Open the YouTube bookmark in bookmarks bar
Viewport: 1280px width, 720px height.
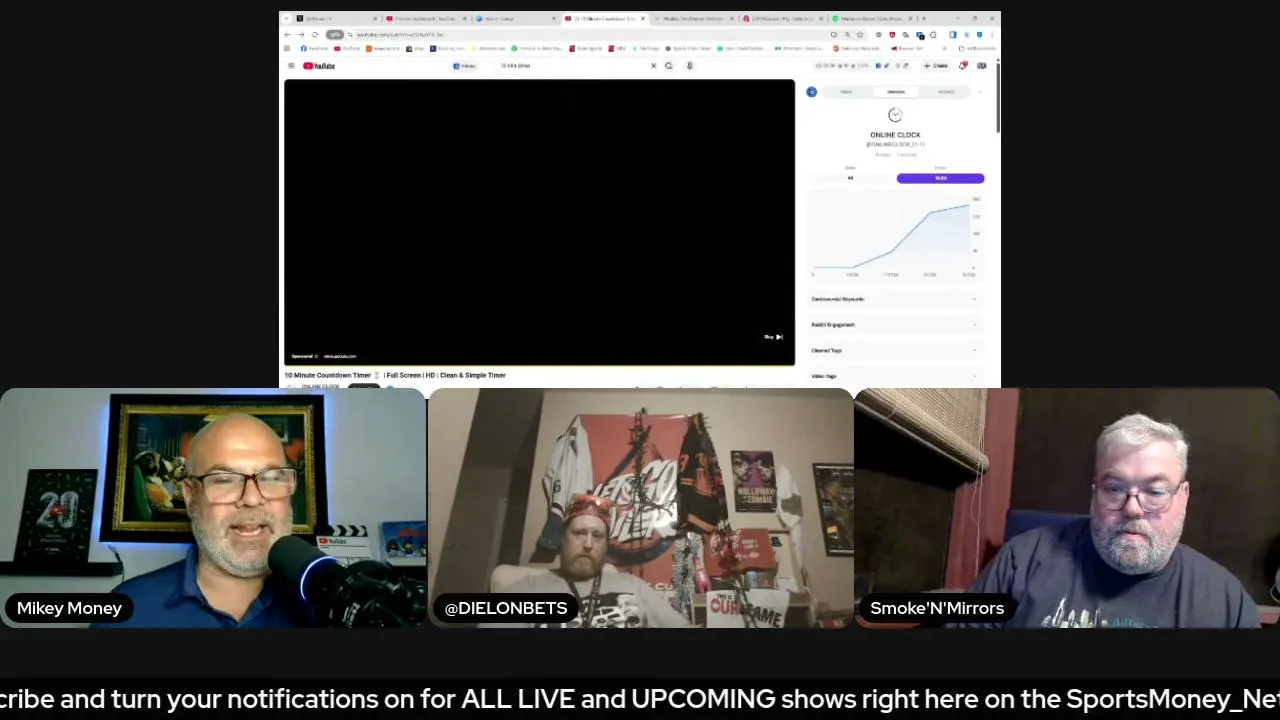(x=348, y=48)
